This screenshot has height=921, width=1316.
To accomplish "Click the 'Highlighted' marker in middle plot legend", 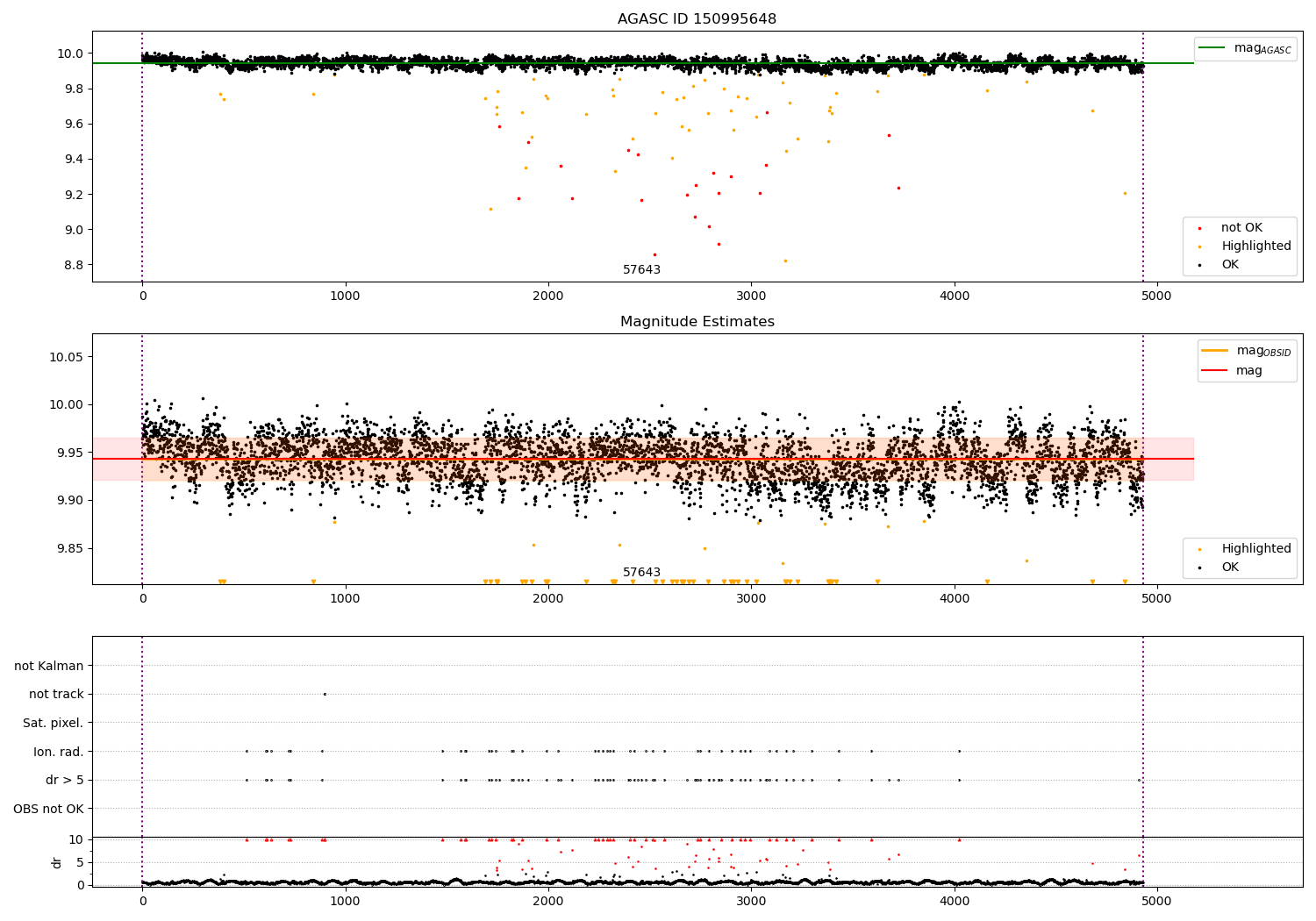I will click(1200, 549).
